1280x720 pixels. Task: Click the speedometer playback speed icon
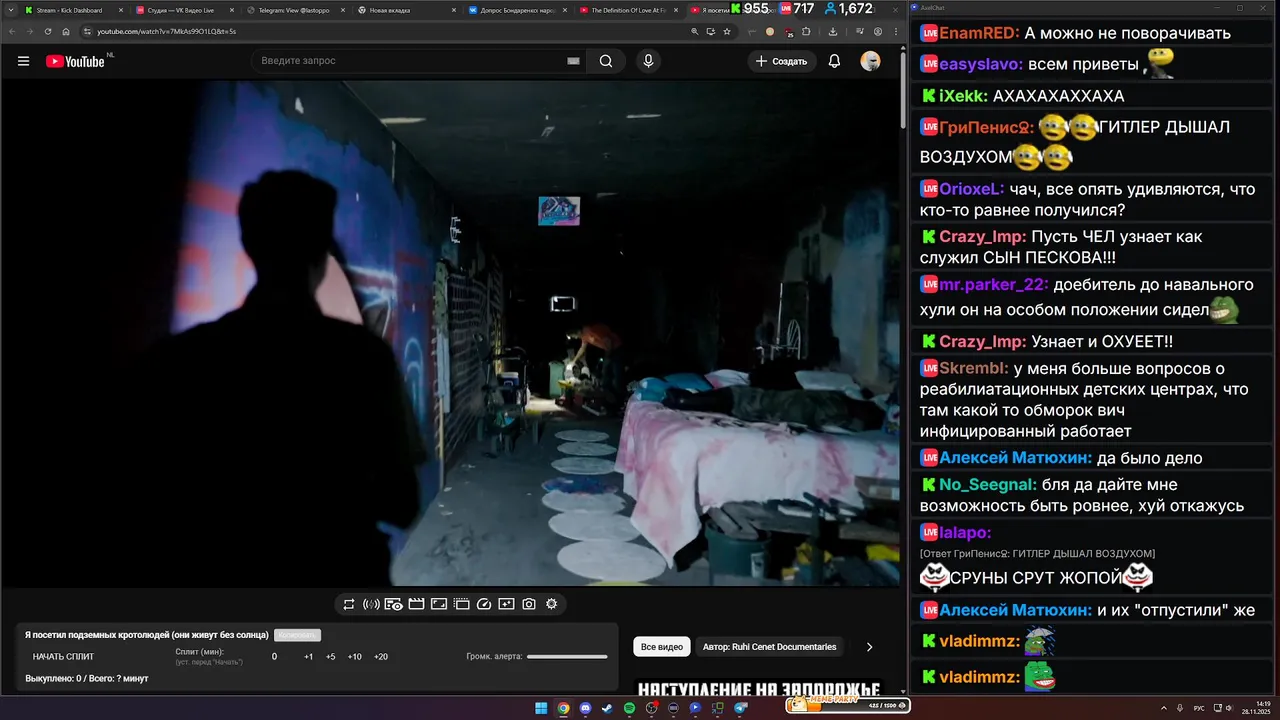tap(484, 604)
